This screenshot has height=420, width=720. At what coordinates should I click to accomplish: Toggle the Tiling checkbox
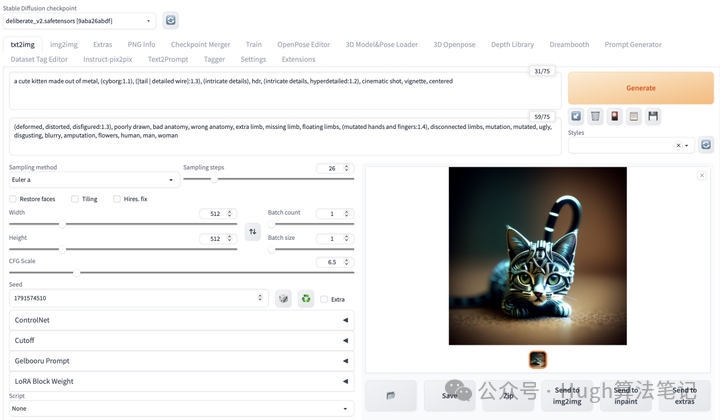tap(75, 199)
